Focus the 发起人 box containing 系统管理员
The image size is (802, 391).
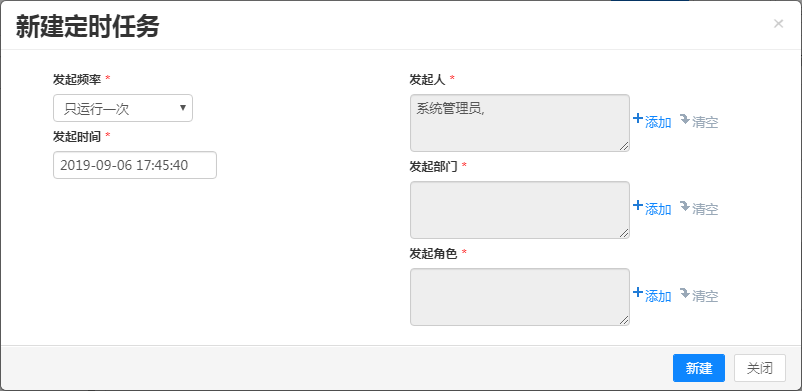[520, 123]
